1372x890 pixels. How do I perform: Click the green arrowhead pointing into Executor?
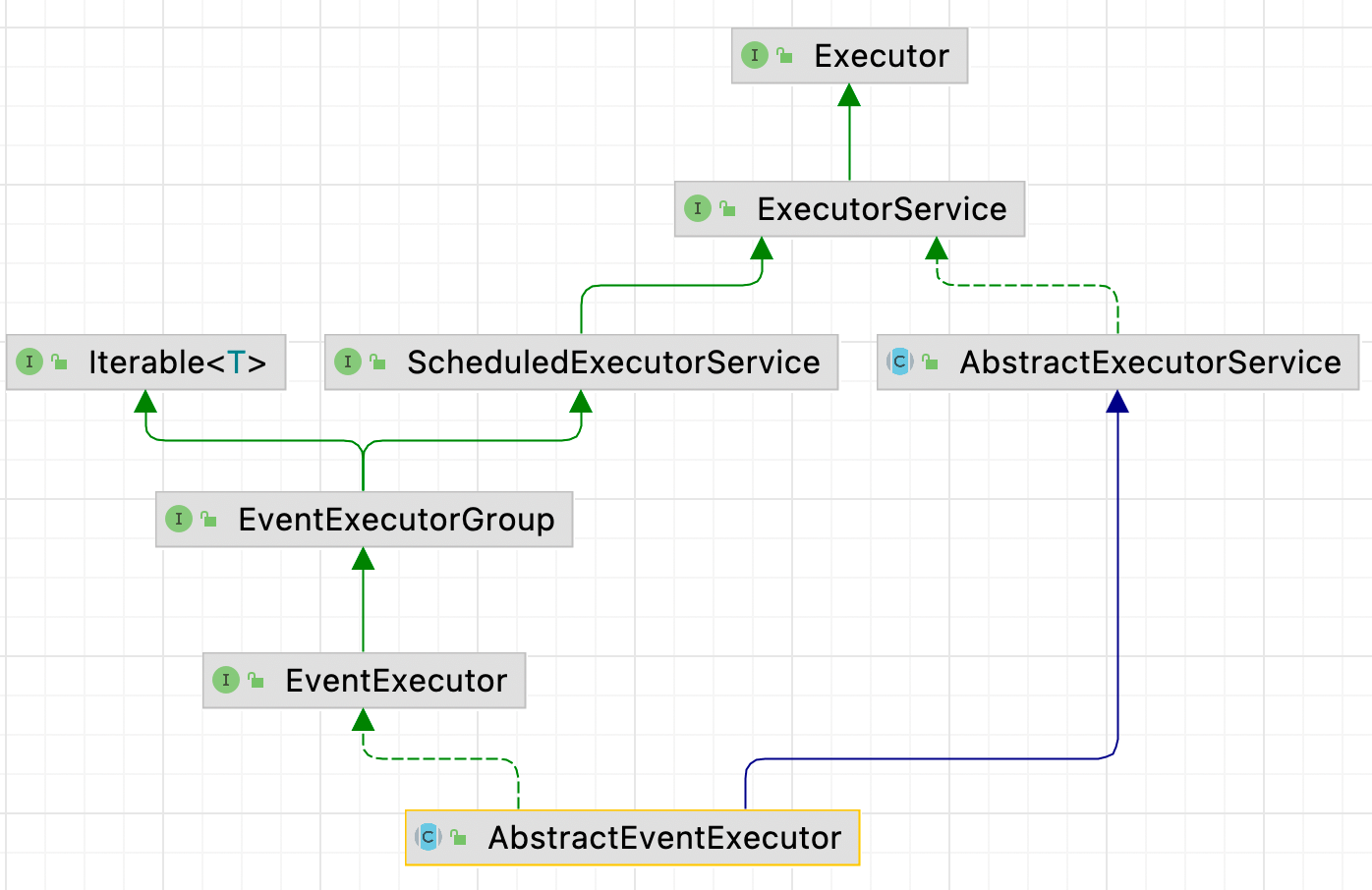pos(849,95)
